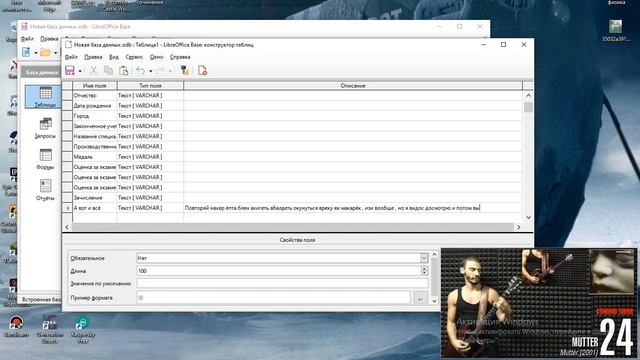Click the vertical scrollbar thumb of the field grid

point(528,107)
